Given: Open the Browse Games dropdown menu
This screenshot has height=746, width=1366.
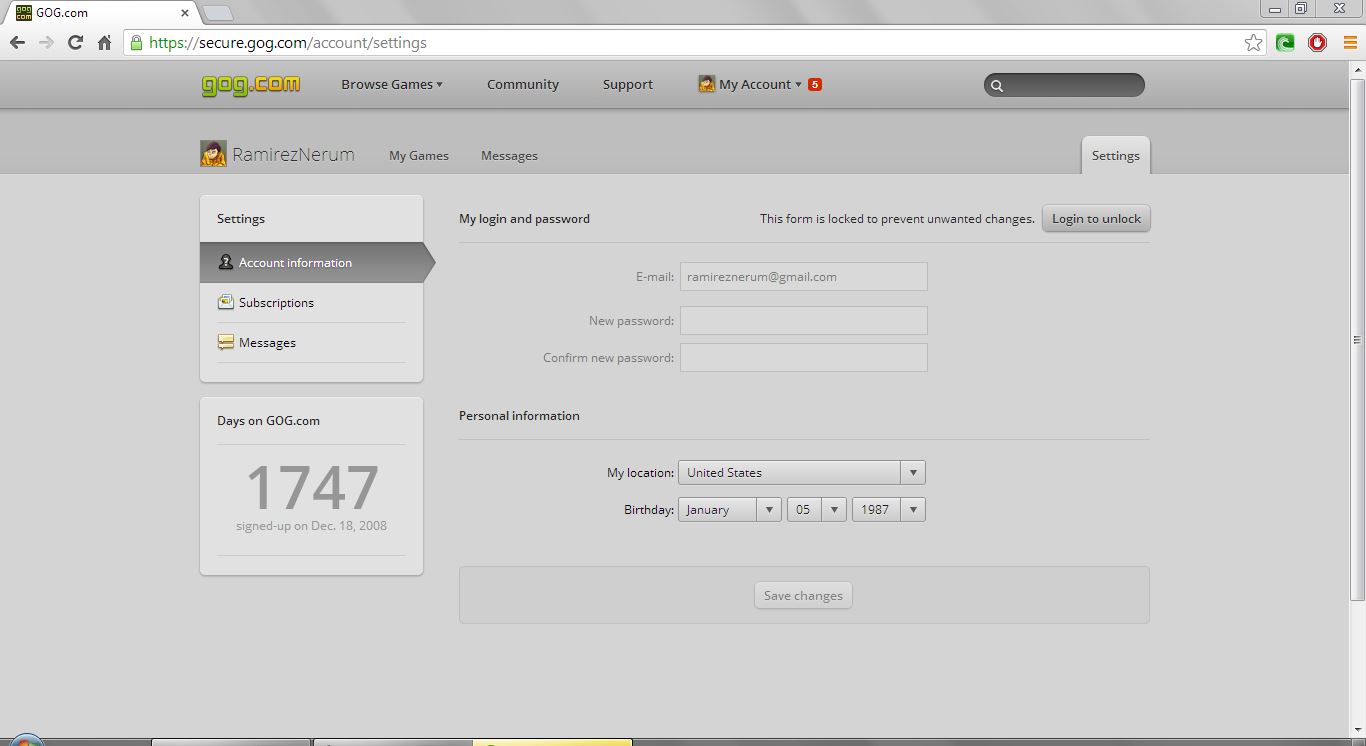Looking at the screenshot, I should [392, 84].
